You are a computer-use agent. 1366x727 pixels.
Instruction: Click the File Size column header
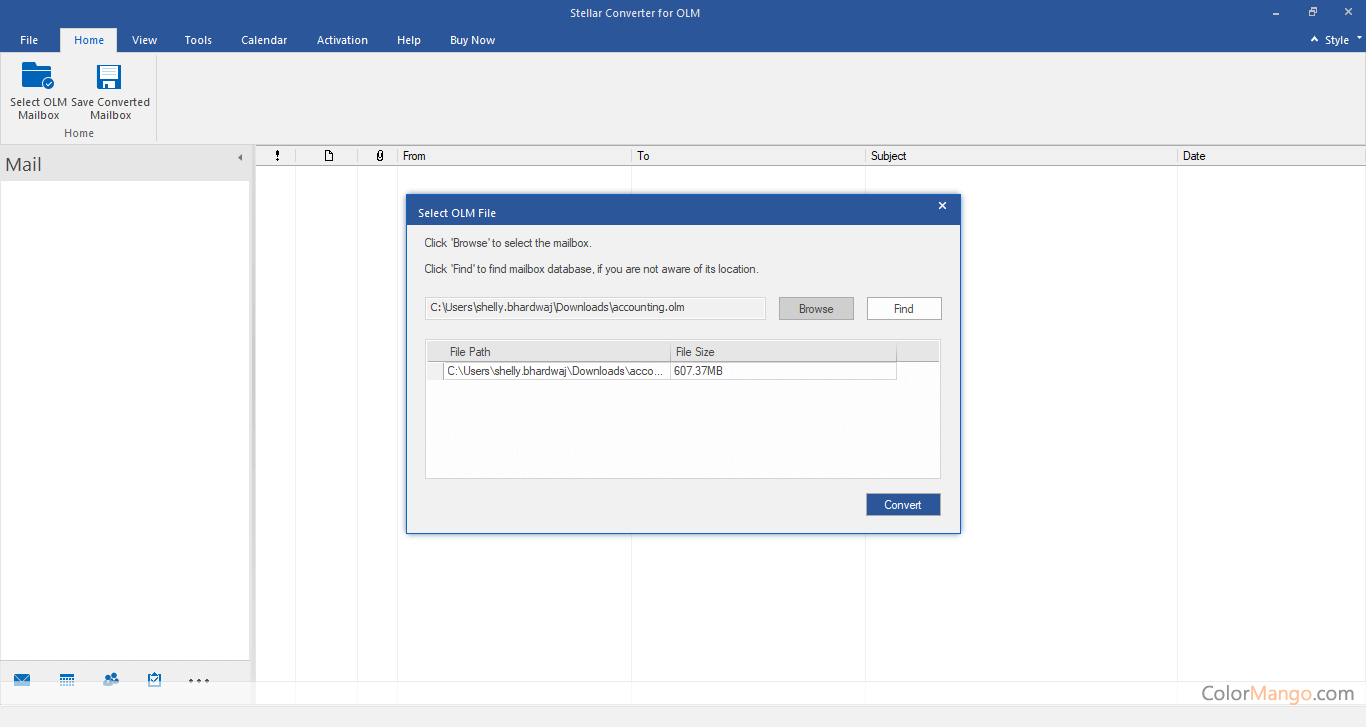(x=783, y=352)
